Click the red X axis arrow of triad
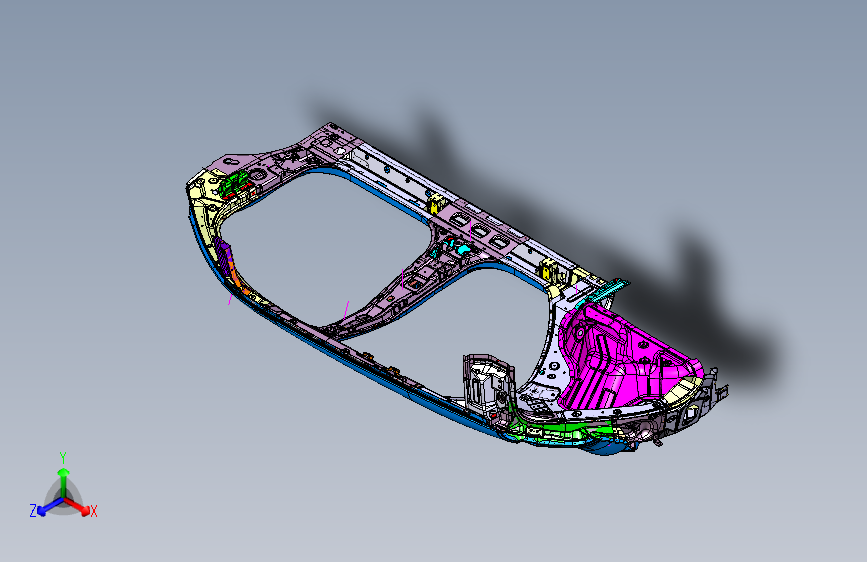867x562 pixels. coord(79,507)
